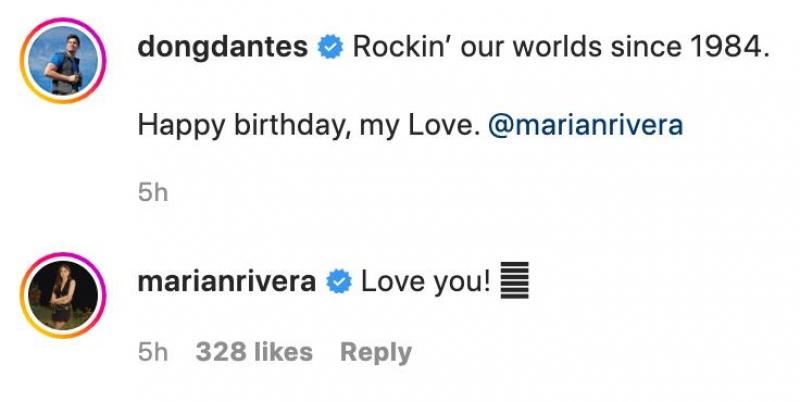Show the 328 likes list
The image size is (800, 402).
[254, 352]
